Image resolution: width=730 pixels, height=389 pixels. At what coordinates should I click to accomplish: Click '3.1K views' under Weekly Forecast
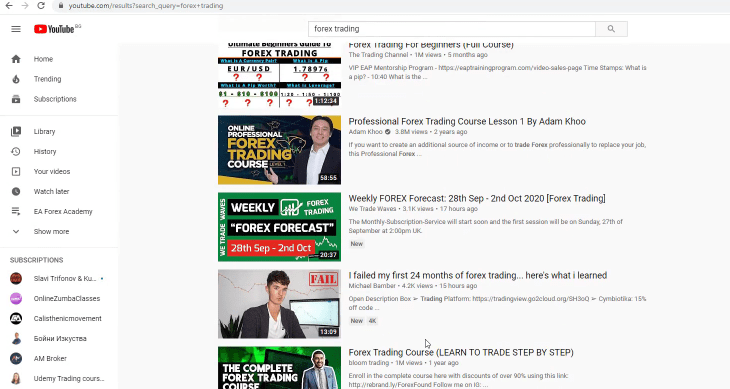[x=418, y=209]
